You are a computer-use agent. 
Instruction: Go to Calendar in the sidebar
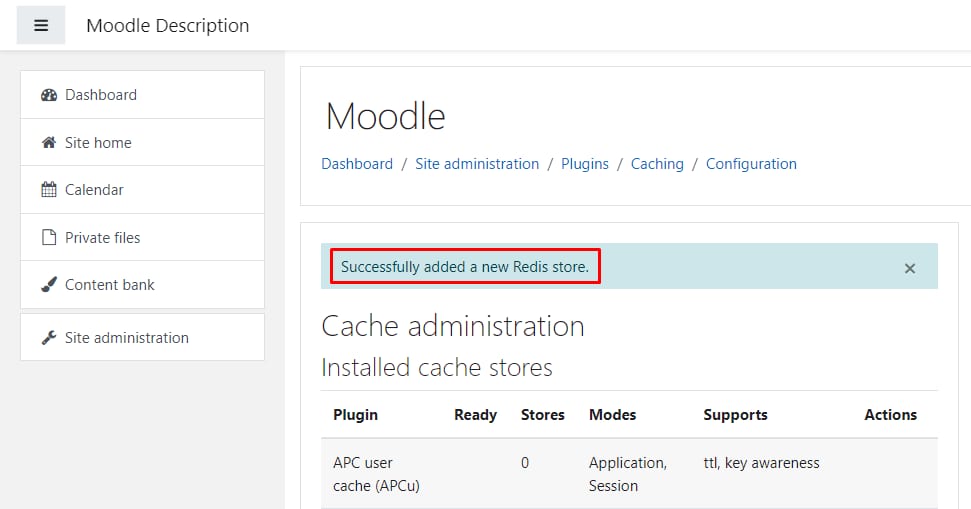point(142,189)
